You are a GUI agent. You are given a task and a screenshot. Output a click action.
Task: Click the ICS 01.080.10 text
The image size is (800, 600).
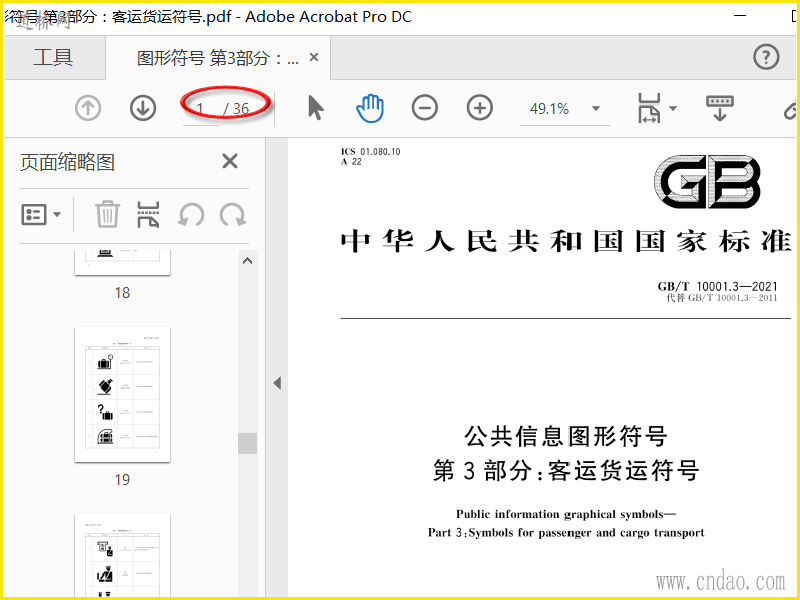pyautogui.click(x=370, y=152)
